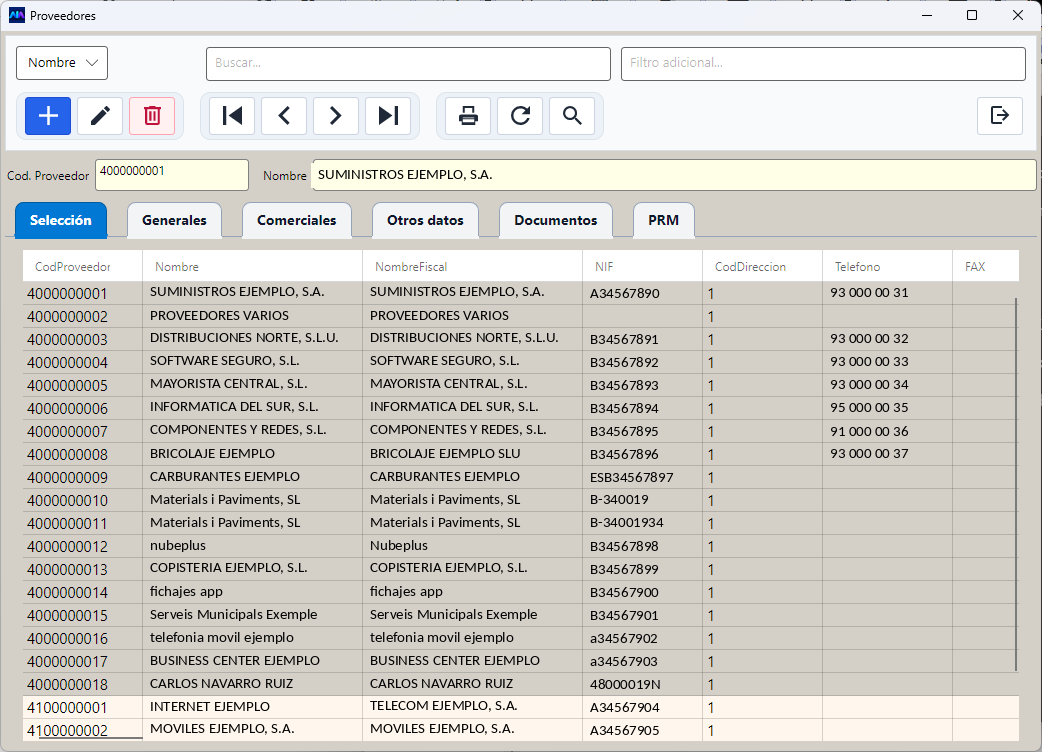Click the nubeplus name cell
The image size is (1042, 752).
[x=253, y=546]
